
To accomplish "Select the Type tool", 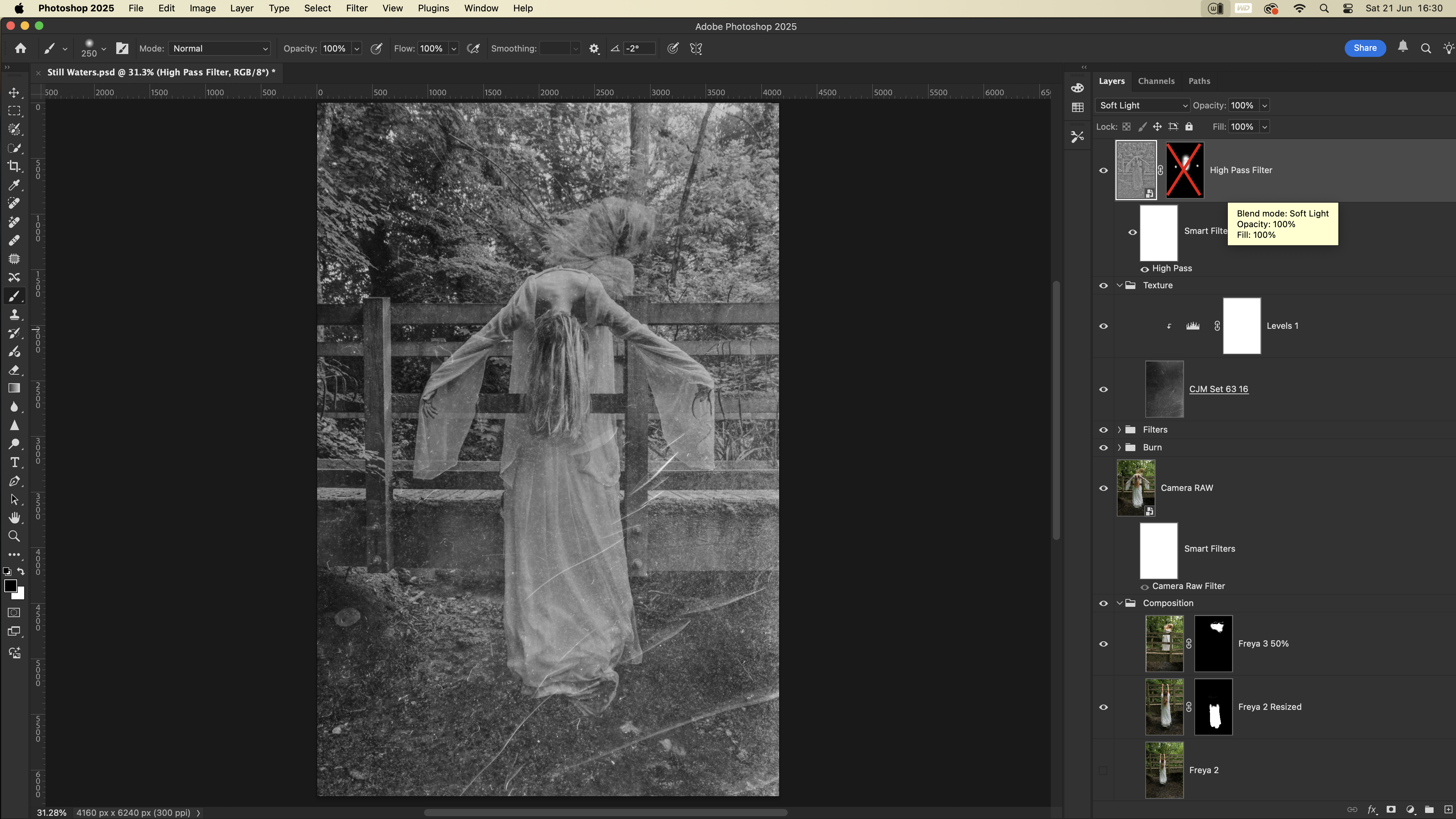I will click(x=14, y=462).
